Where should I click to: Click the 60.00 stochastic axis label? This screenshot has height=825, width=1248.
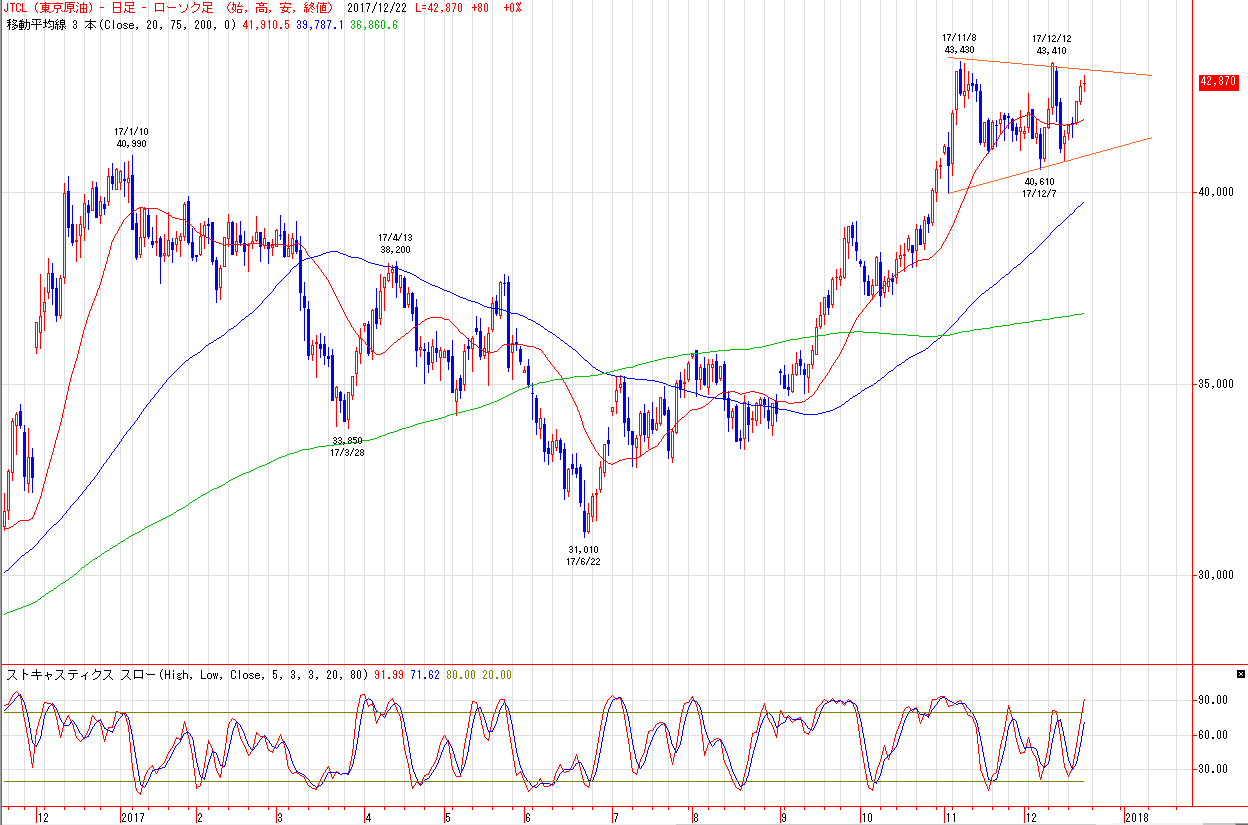click(1215, 735)
